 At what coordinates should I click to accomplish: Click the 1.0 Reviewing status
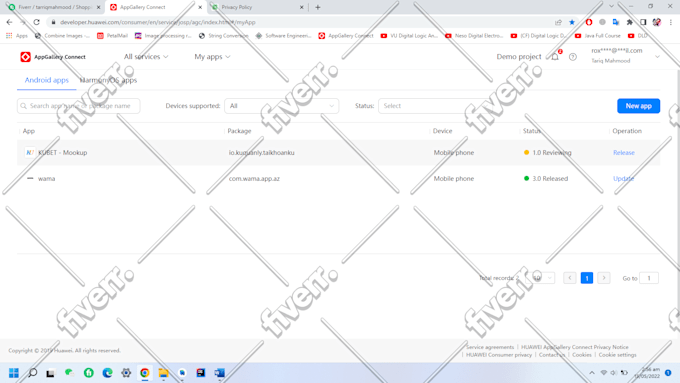pos(547,153)
